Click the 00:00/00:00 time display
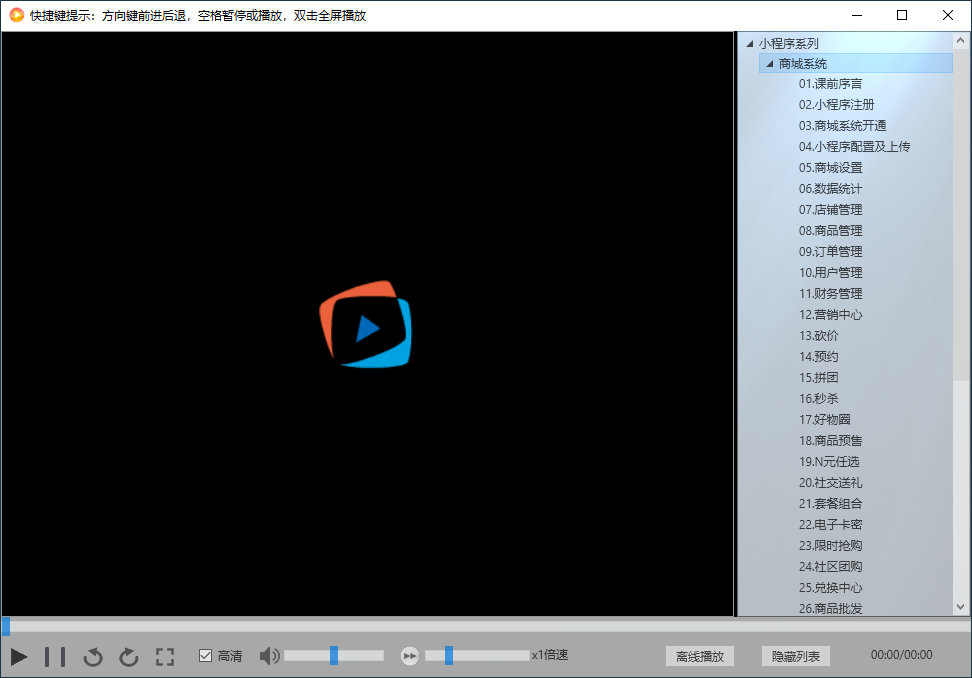Screen dimensions: 972x678 (901, 655)
